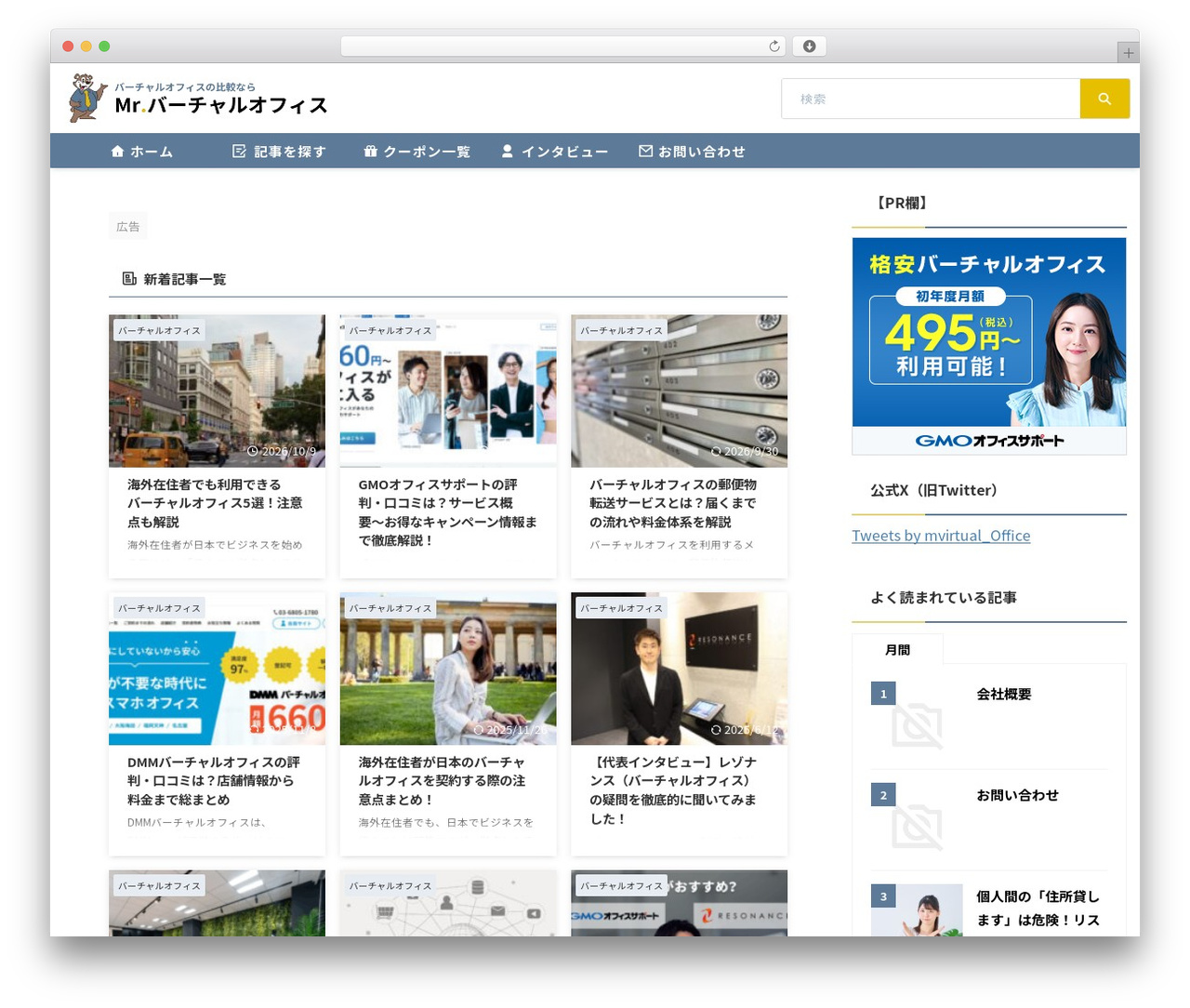The width and height of the screenshot is (1190, 1008).
Task: Click the yellow search magnifier button
Action: click(x=1104, y=99)
